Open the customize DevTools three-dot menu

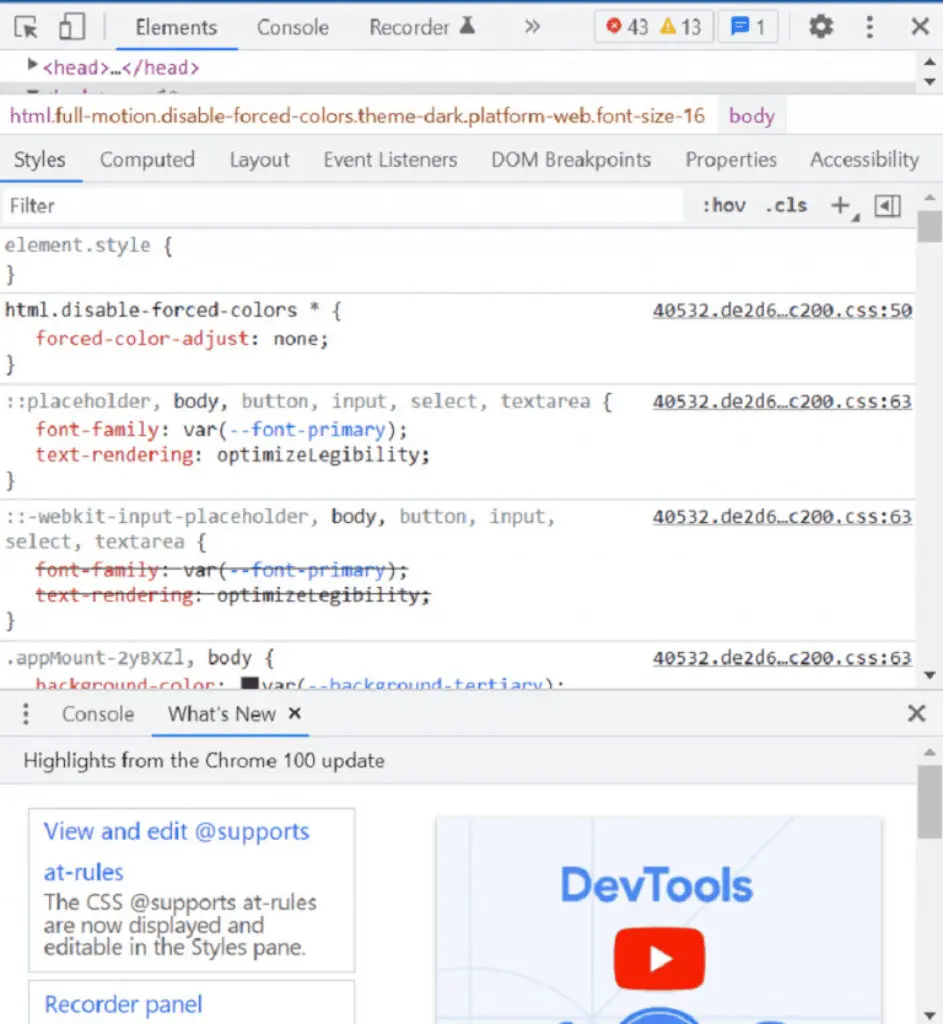869,27
